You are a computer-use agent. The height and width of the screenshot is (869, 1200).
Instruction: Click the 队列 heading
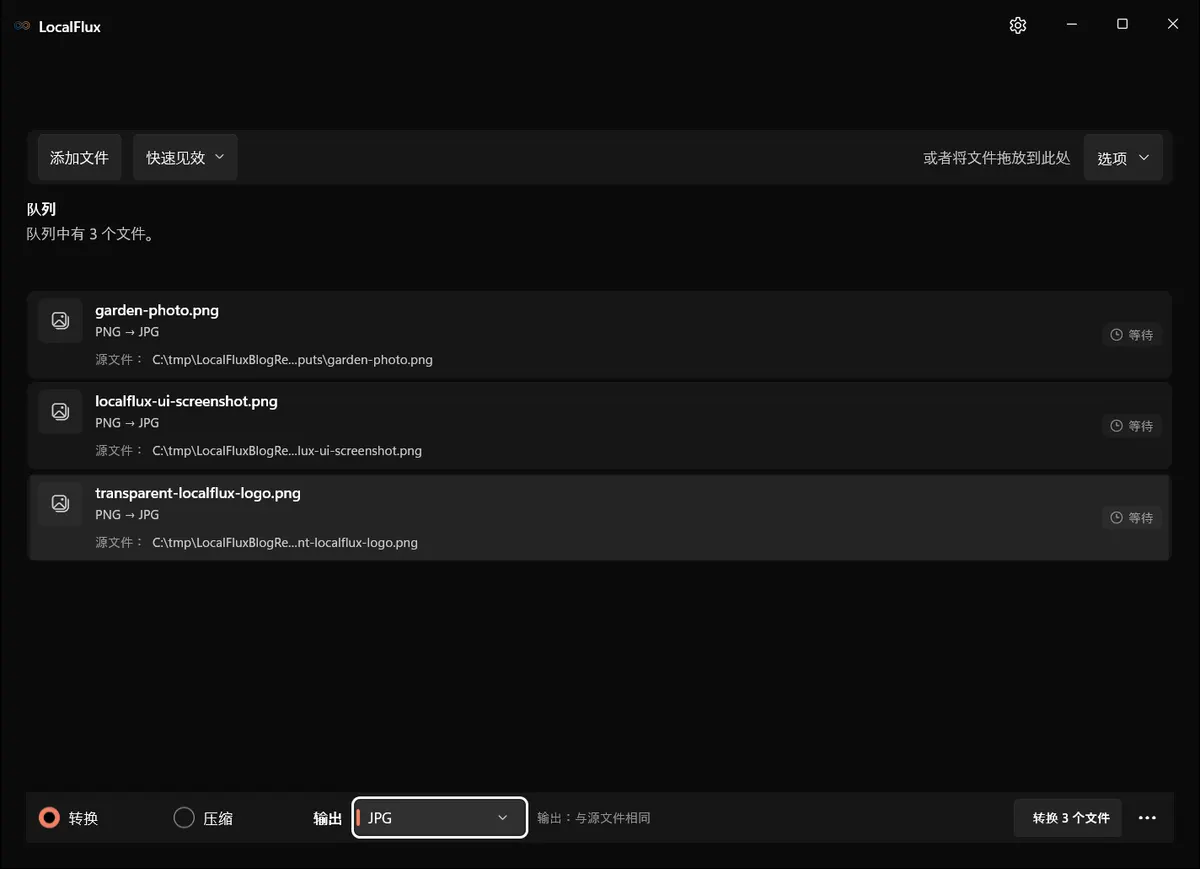coord(41,209)
